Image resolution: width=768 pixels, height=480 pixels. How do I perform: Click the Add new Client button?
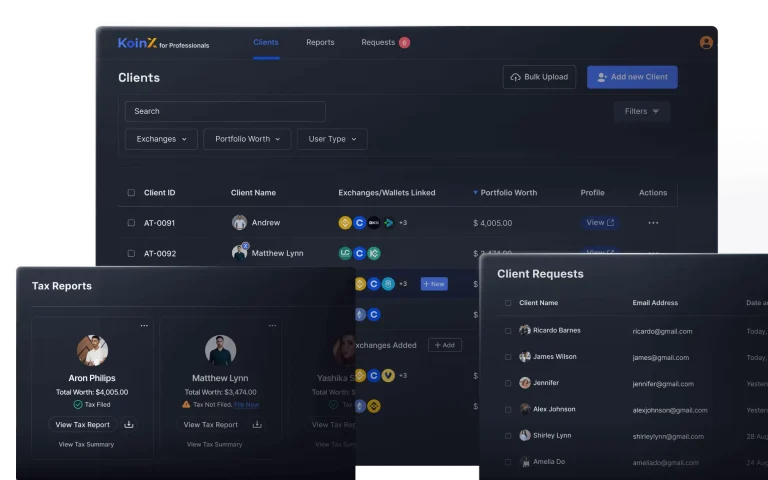[x=632, y=77]
